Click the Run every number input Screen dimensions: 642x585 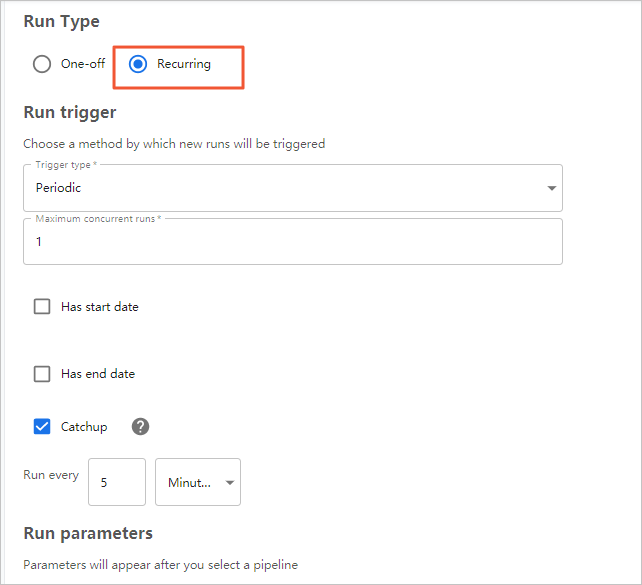(117, 482)
